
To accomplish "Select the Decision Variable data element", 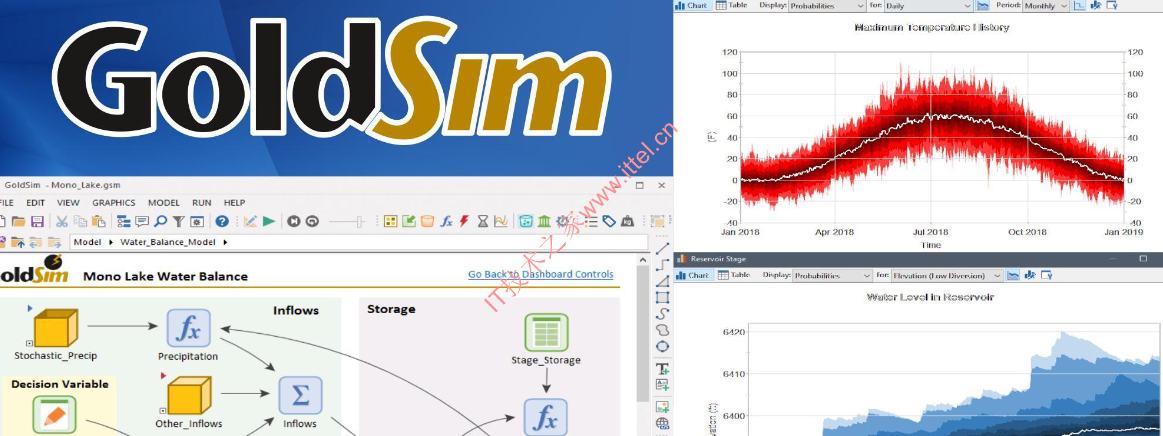I will (x=54, y=415).
